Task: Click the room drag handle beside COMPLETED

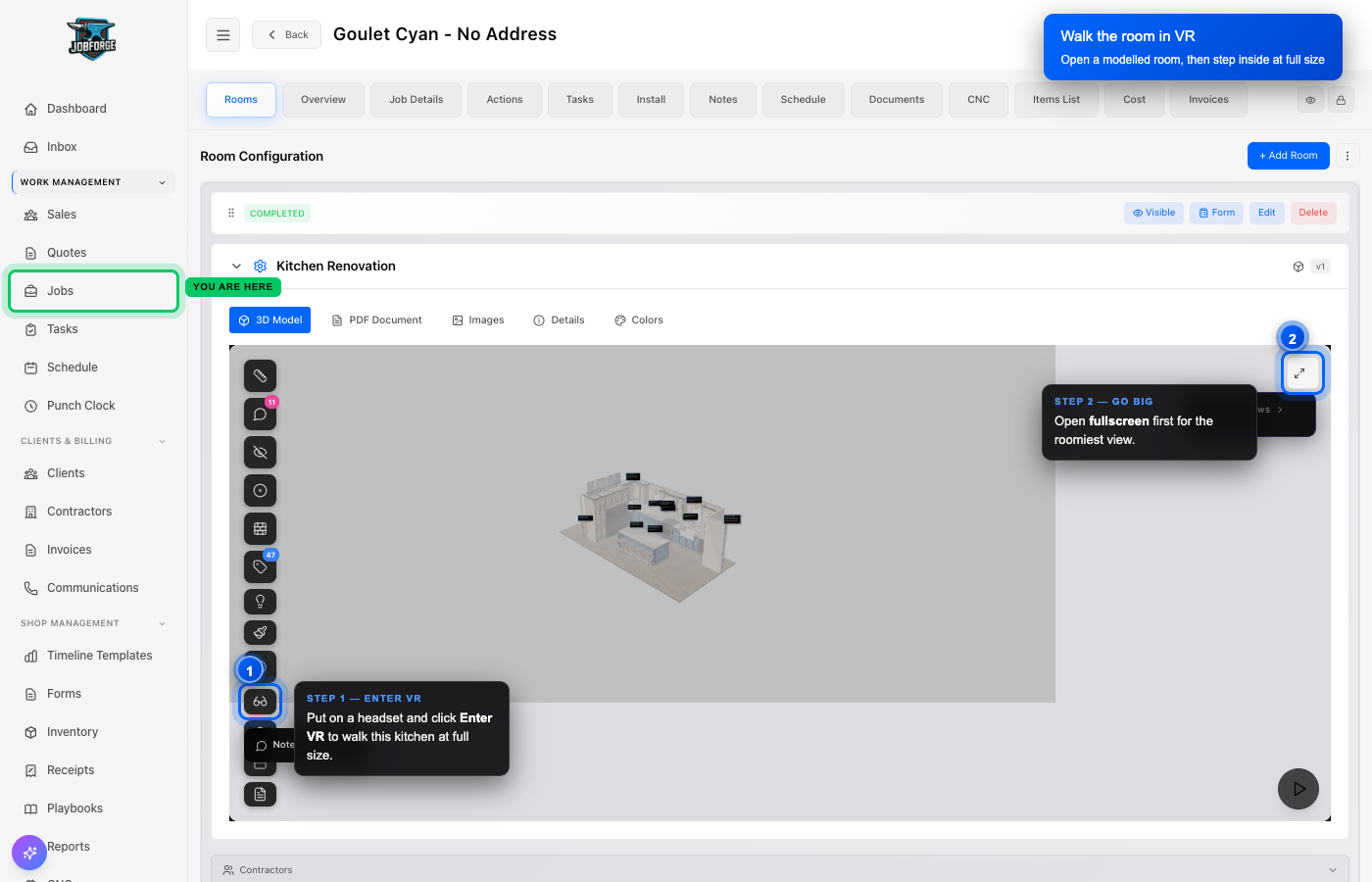Action: click(x=231, y=213)
